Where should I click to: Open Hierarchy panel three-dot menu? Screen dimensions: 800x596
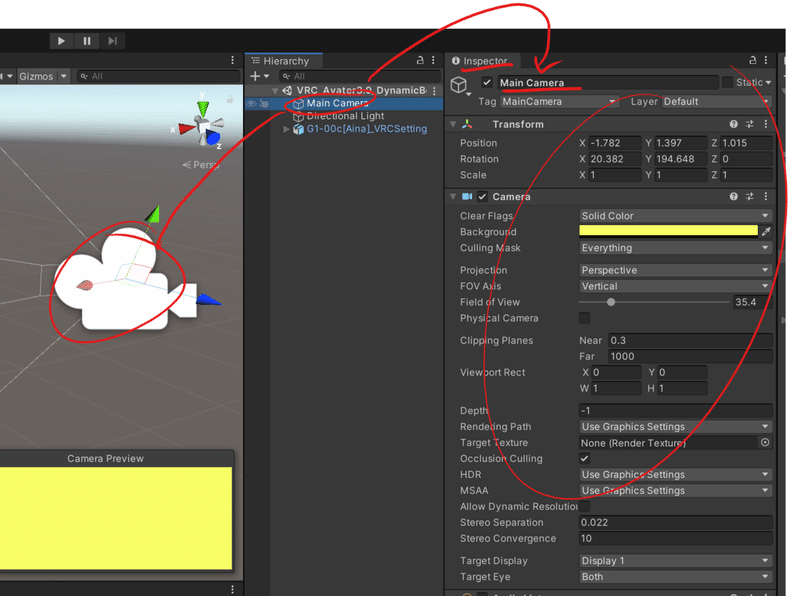tap(433, 60)
